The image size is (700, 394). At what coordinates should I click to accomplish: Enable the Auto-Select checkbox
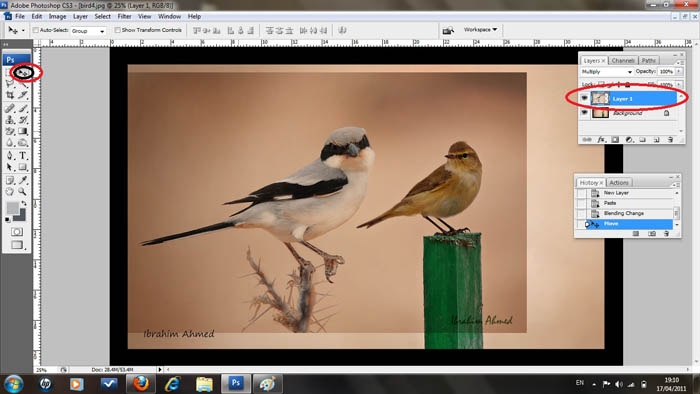pos(36,30)
